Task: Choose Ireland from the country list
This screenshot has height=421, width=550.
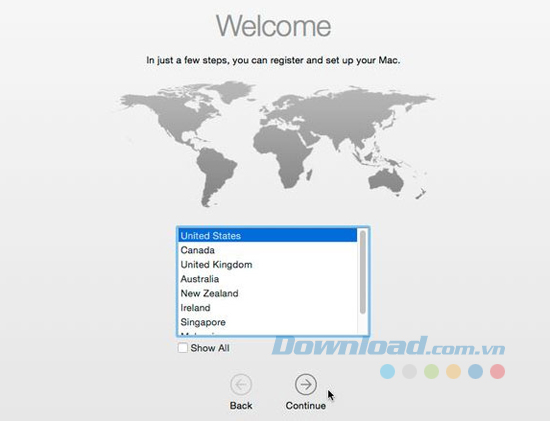Action: (x=268, y=308)
